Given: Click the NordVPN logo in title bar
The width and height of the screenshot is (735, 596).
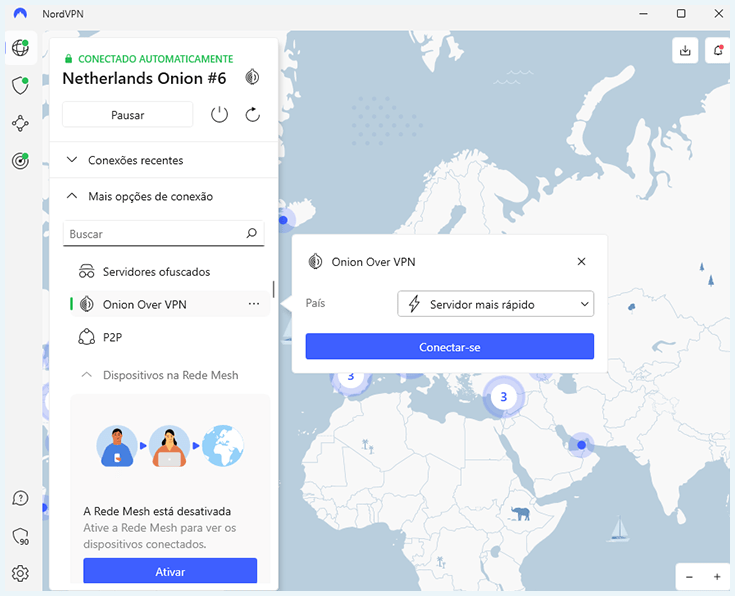Looking at the screenshot, I should click(x=20, y=13).
